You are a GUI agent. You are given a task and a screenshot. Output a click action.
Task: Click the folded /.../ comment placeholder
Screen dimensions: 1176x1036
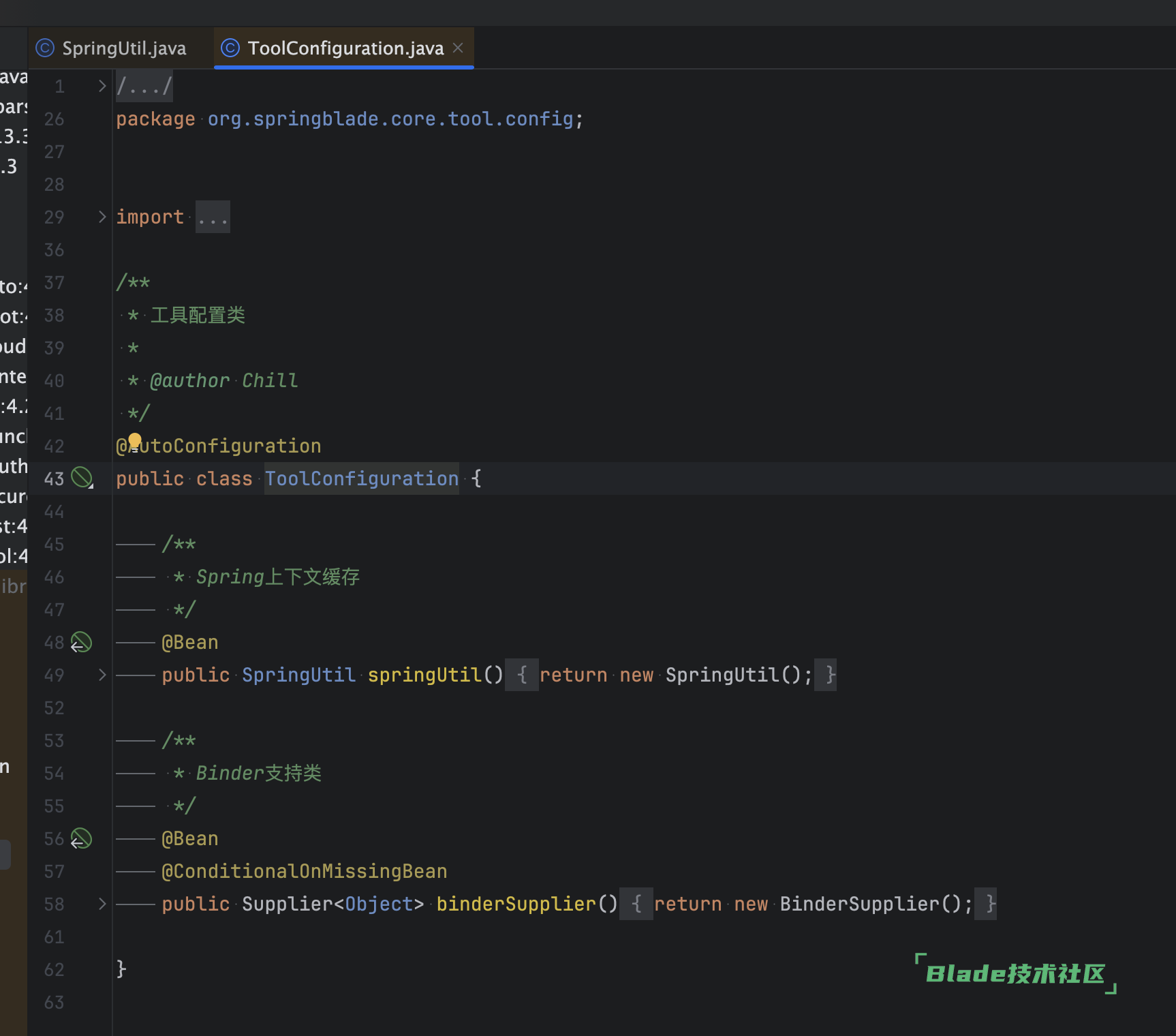coord(144,87)
